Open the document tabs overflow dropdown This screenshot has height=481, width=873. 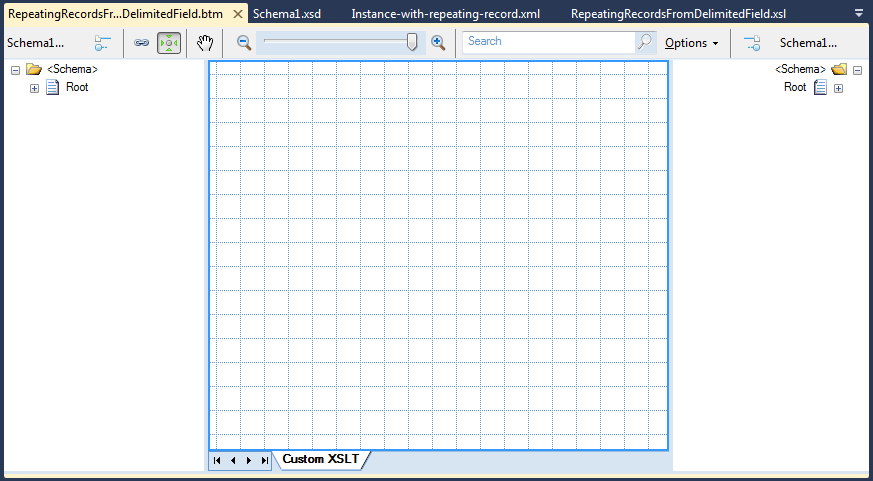point(859,13)
